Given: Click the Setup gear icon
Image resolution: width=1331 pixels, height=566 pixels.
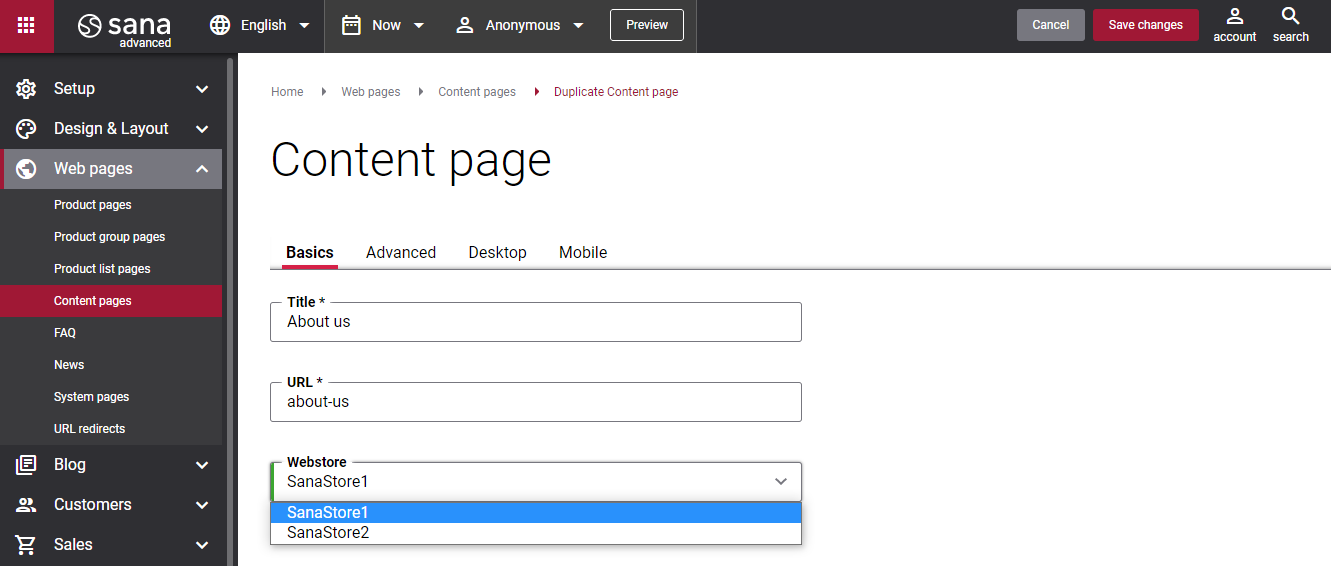Looking at the screenshot, I should coord(26,89).
